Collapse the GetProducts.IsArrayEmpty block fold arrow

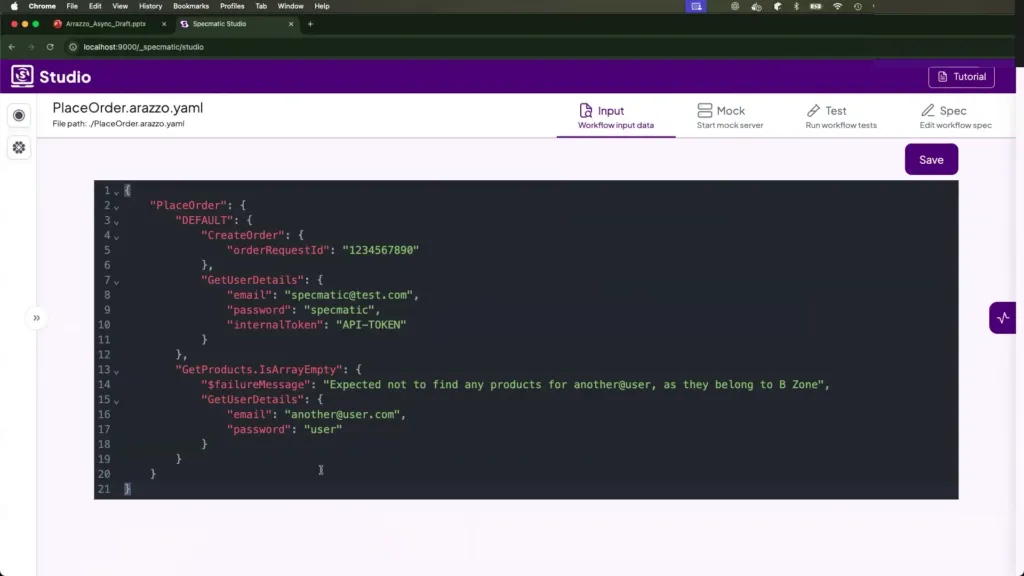[117, 371]
